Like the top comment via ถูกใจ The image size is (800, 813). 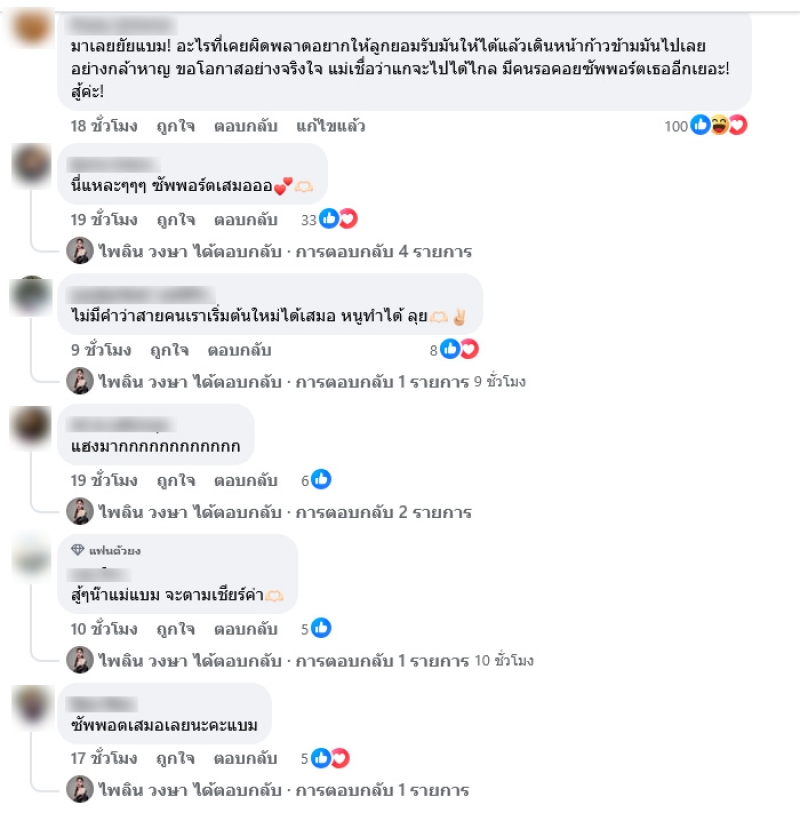tap(176, 126)
